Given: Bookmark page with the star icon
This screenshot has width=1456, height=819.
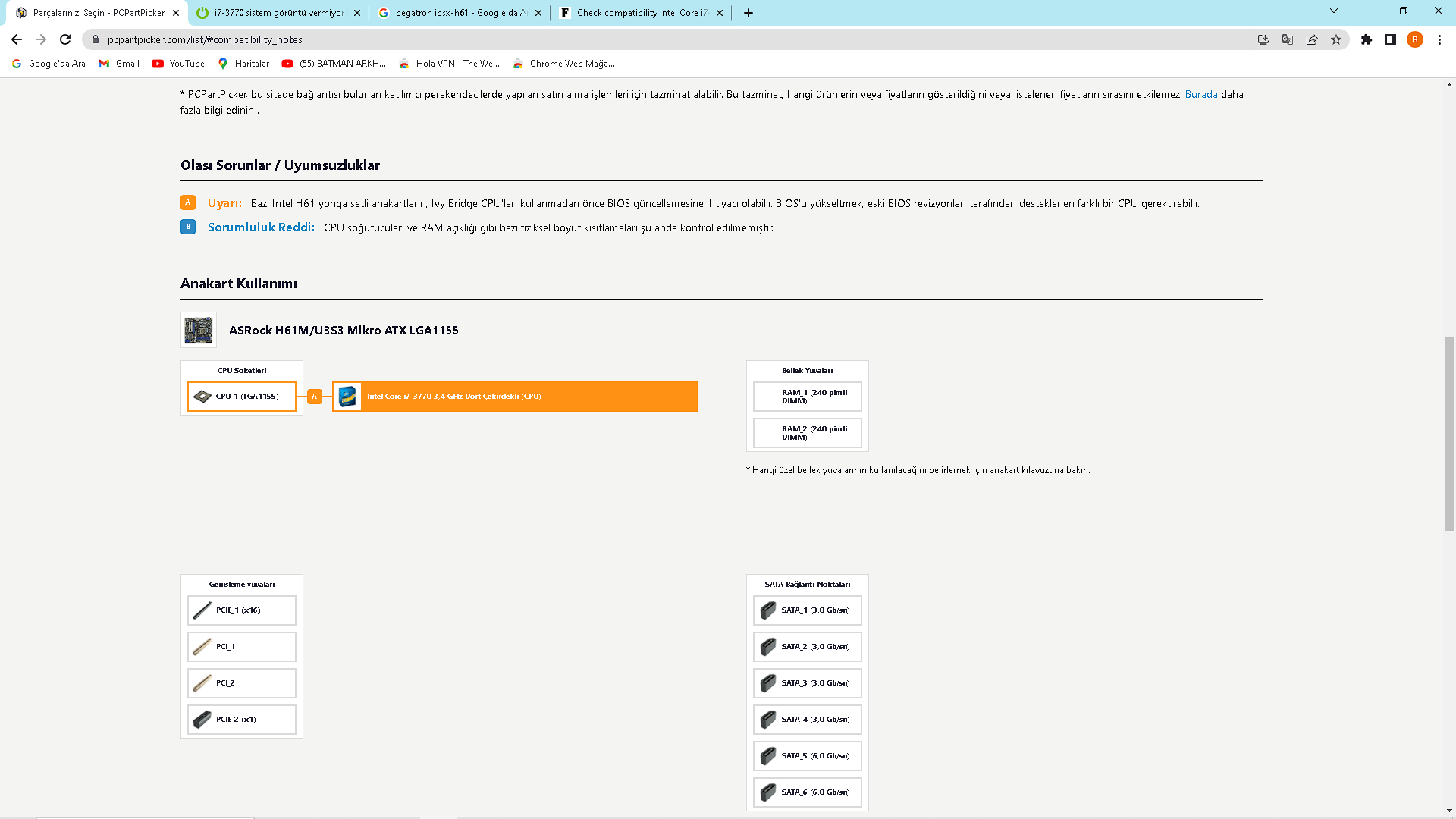Looking at the screenshot, I should [1336, 39].
